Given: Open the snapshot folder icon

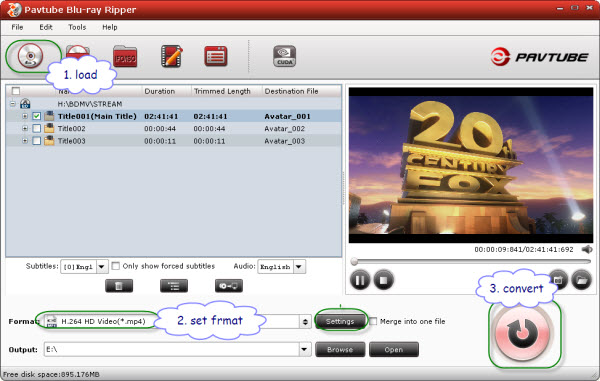Looking at the screenshot, I should 582,280.
